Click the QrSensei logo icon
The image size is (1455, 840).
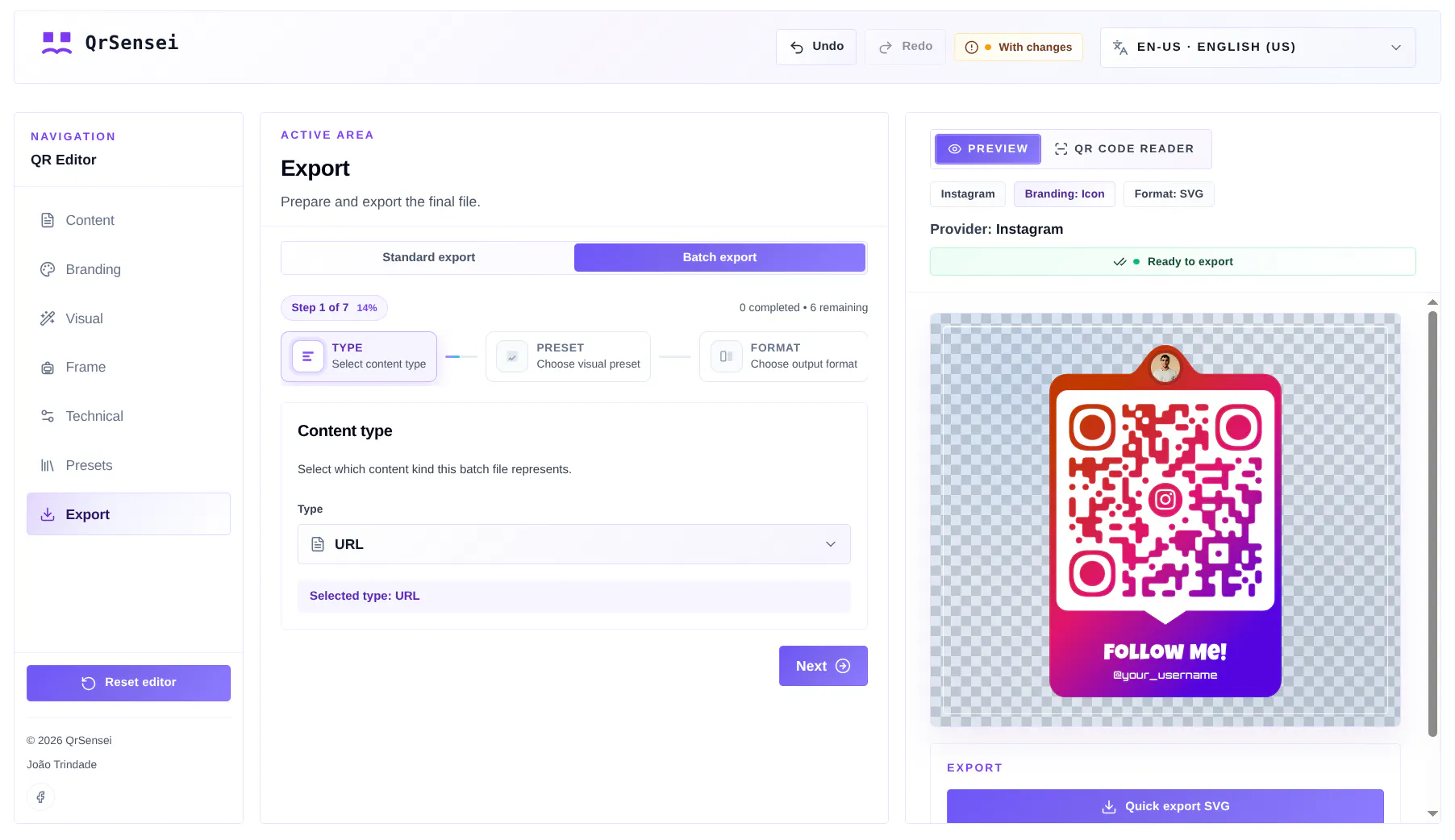point(56,43)
